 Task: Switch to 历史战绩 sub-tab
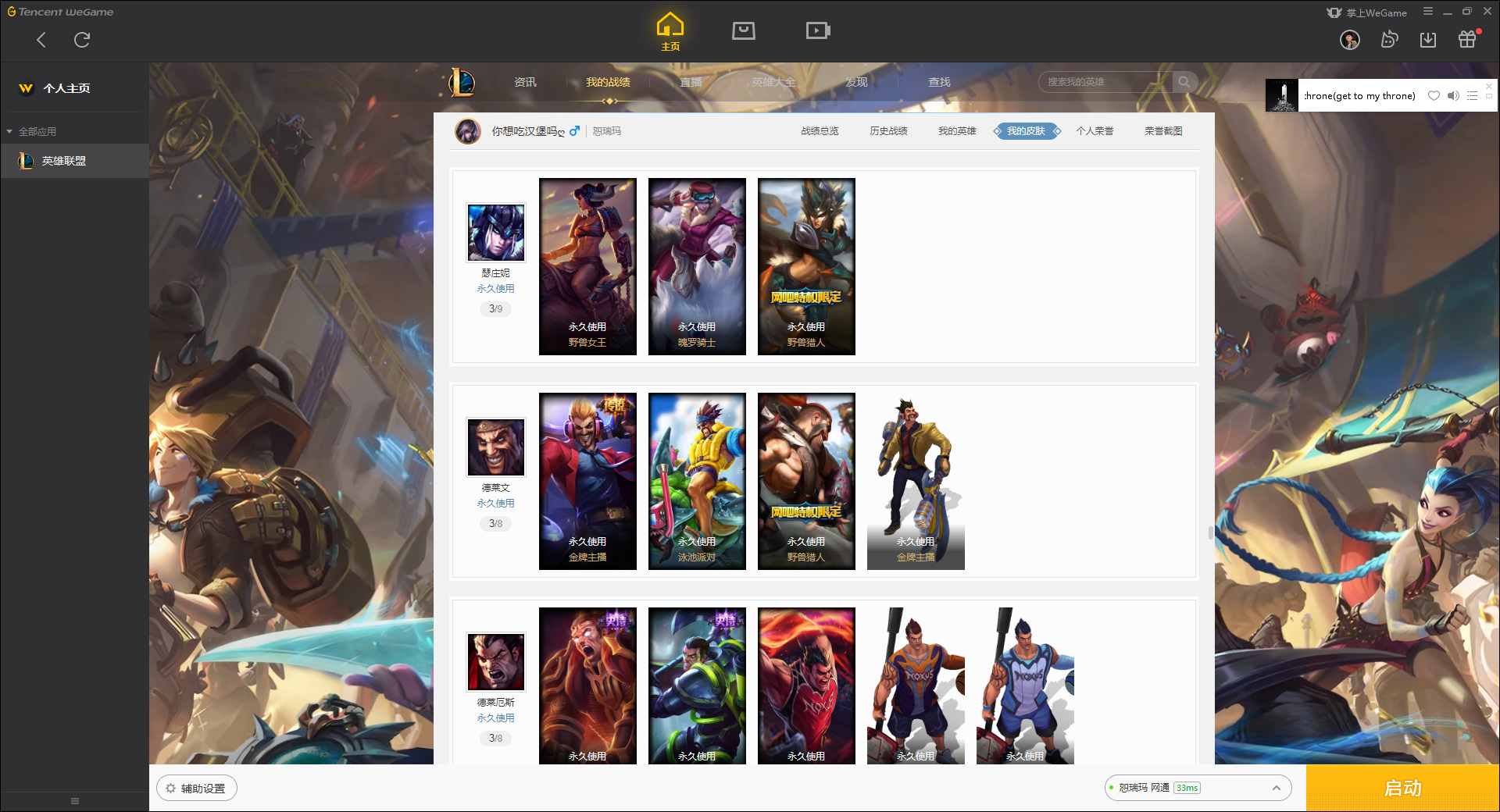[x=888, y=131]
